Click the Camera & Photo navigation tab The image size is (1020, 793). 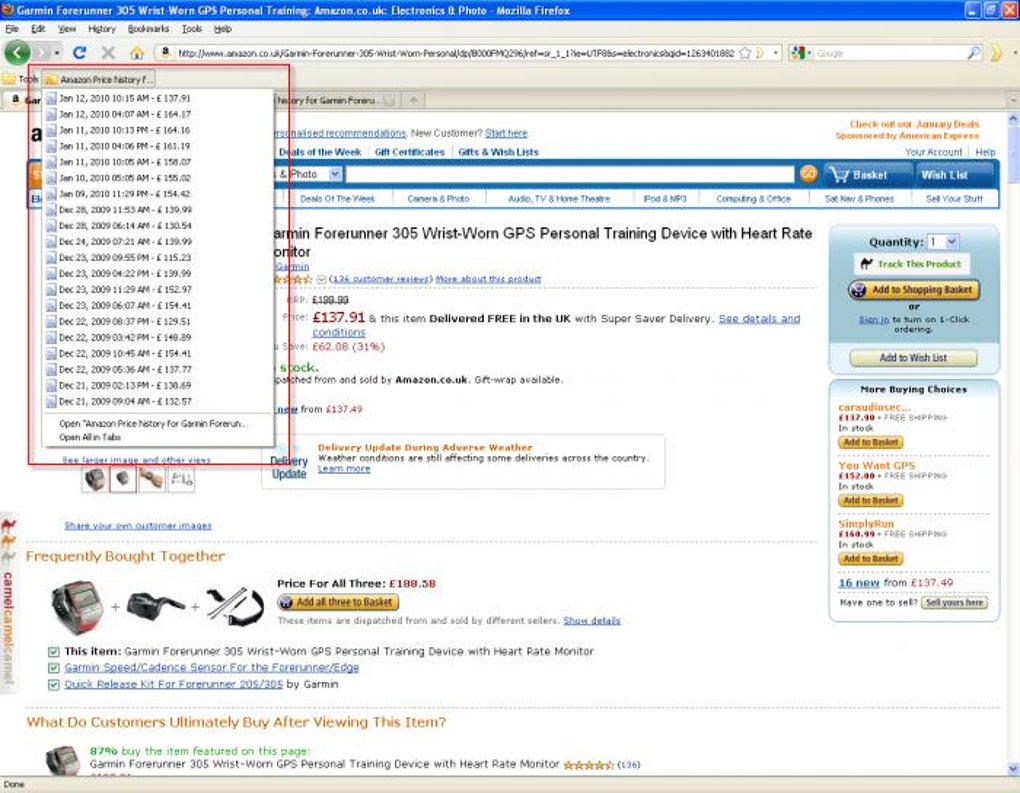click(x=438, y=198)
